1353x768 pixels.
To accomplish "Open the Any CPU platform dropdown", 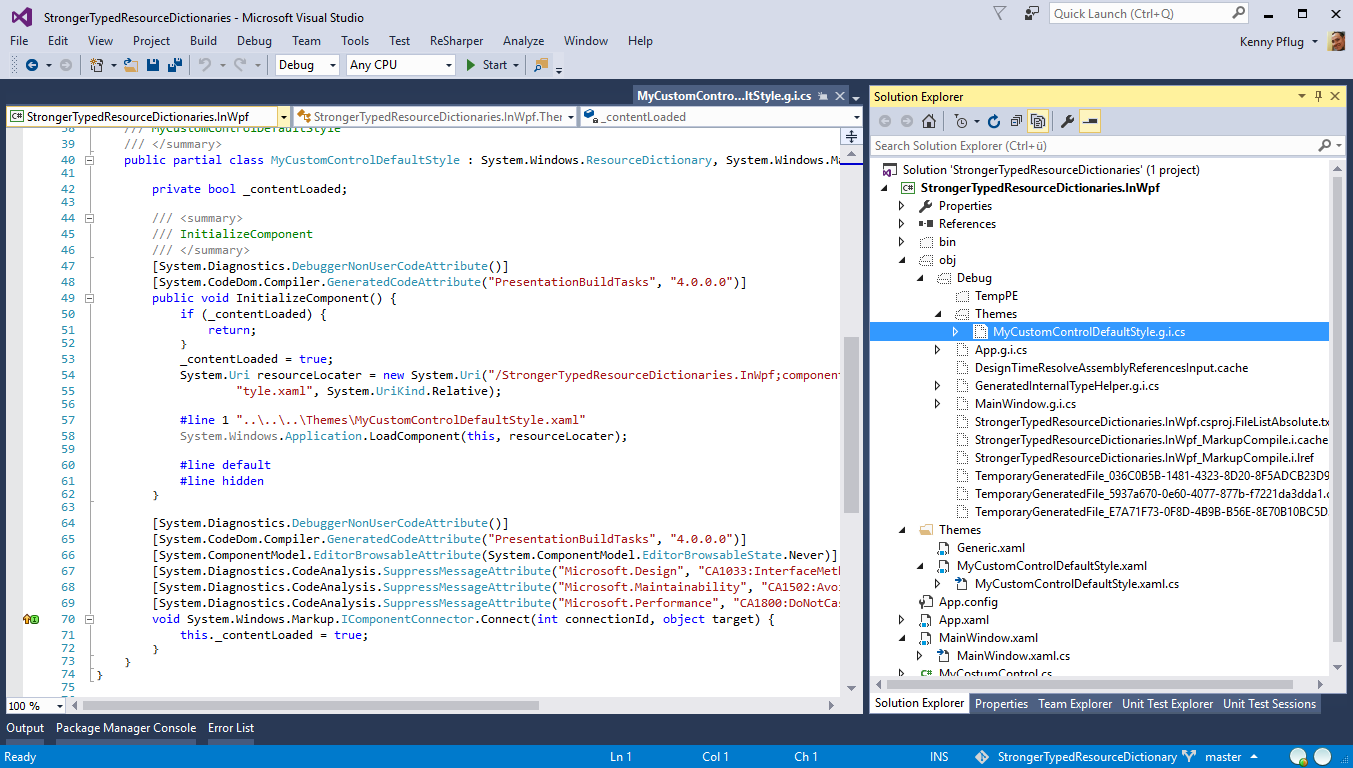I will (451, 64).
